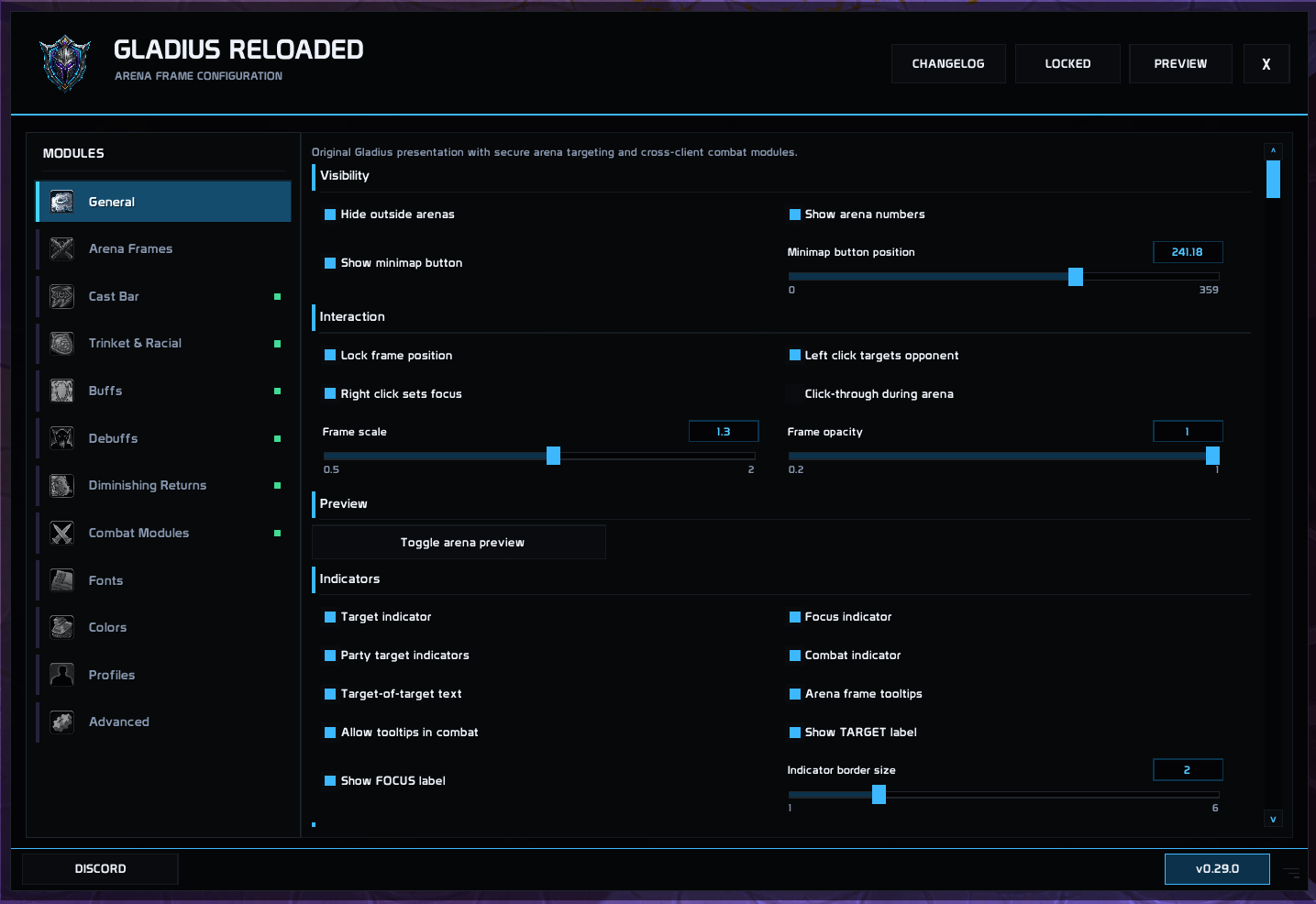Click the Interaction section header
The height and width of the screenshot is (904, 1316).
click(352, 317)
